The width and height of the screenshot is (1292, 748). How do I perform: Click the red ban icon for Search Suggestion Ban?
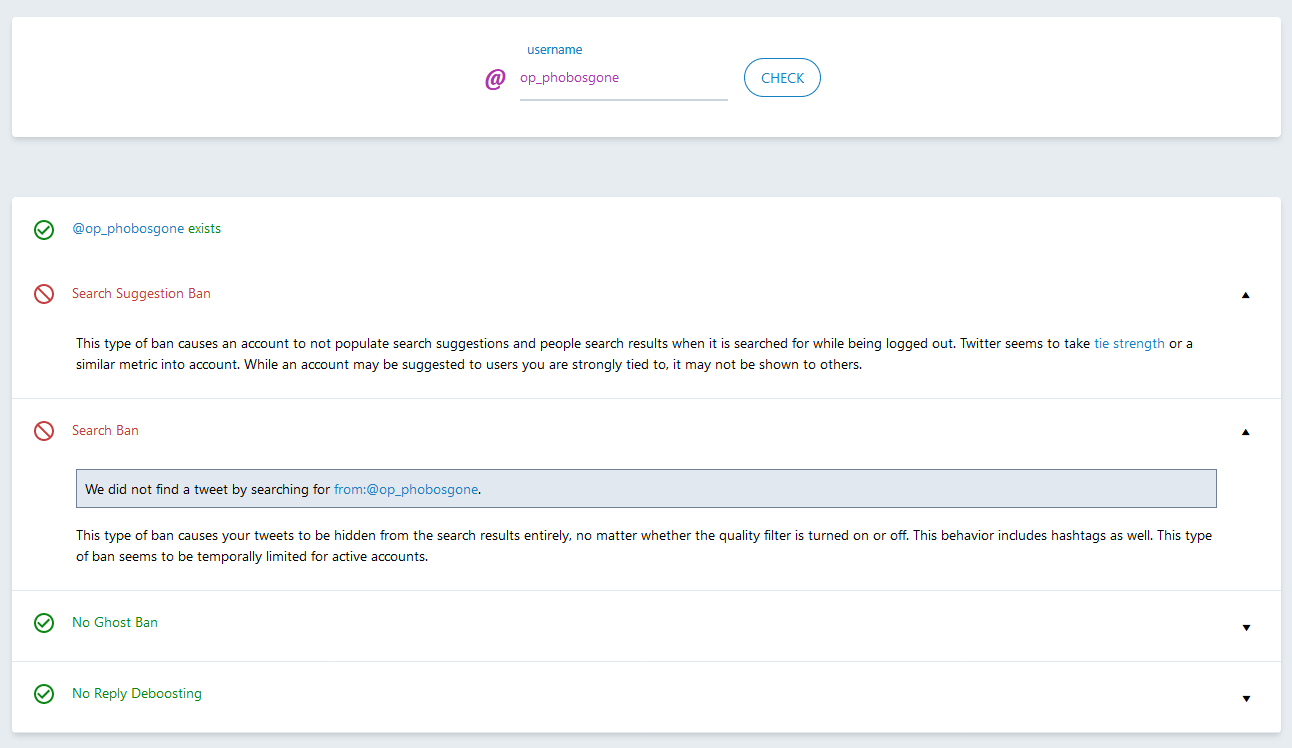tap(44, 294)
